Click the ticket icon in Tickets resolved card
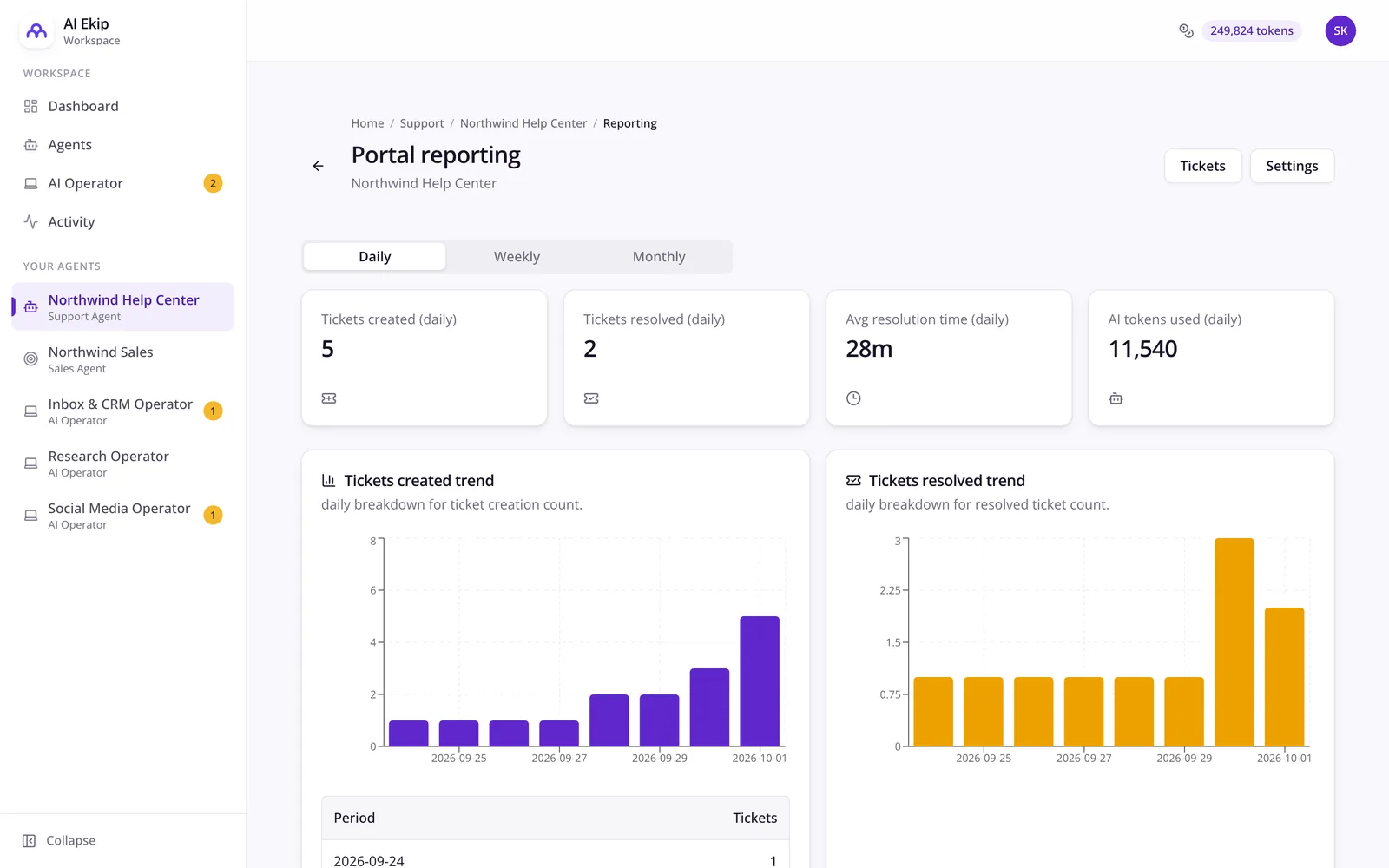 point(591,398)
